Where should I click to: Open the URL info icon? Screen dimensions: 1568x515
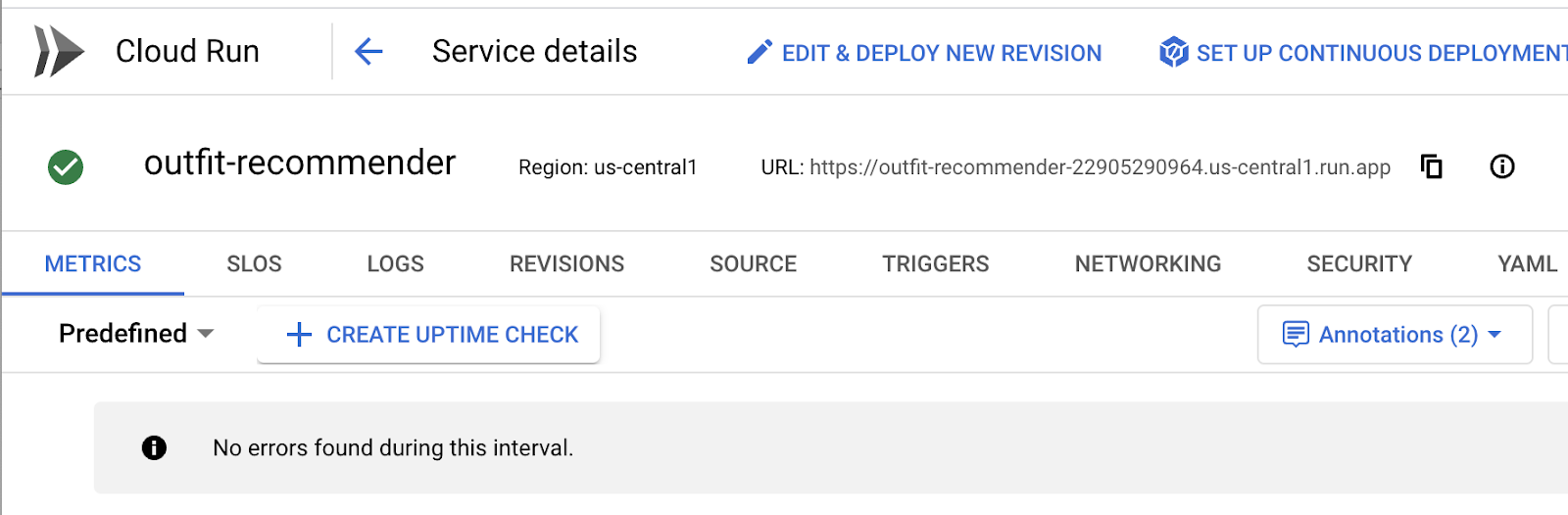coord(1501,167)
